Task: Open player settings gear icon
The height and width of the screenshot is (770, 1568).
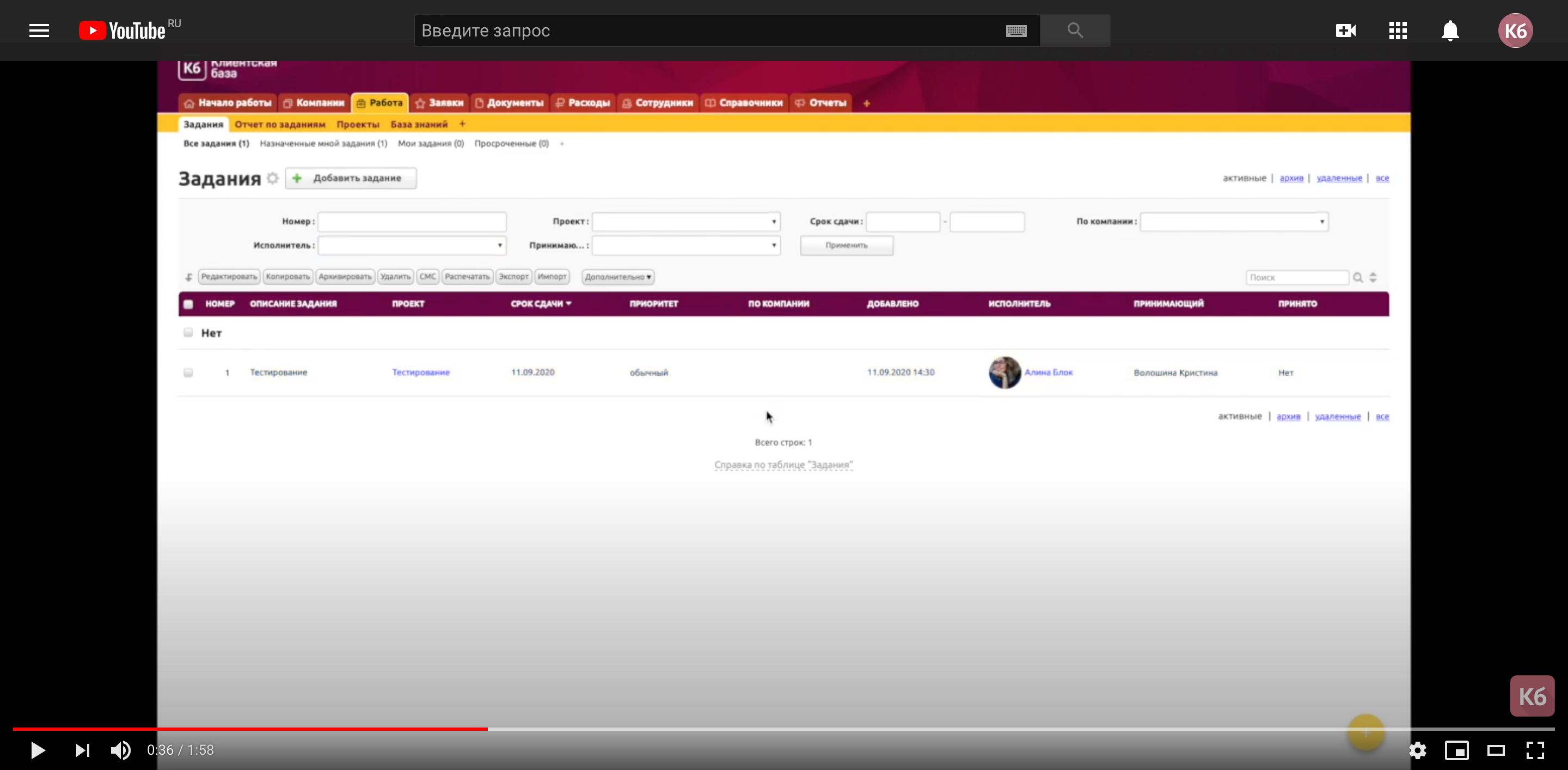Action: 1418,750
